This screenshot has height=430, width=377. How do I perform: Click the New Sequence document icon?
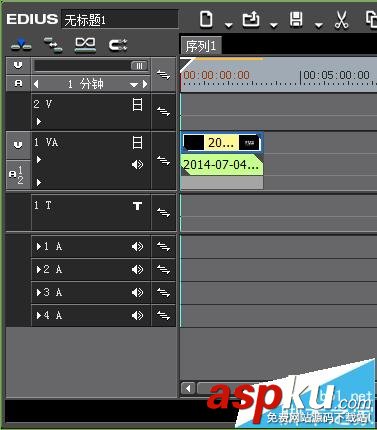[x=206, y=19]
